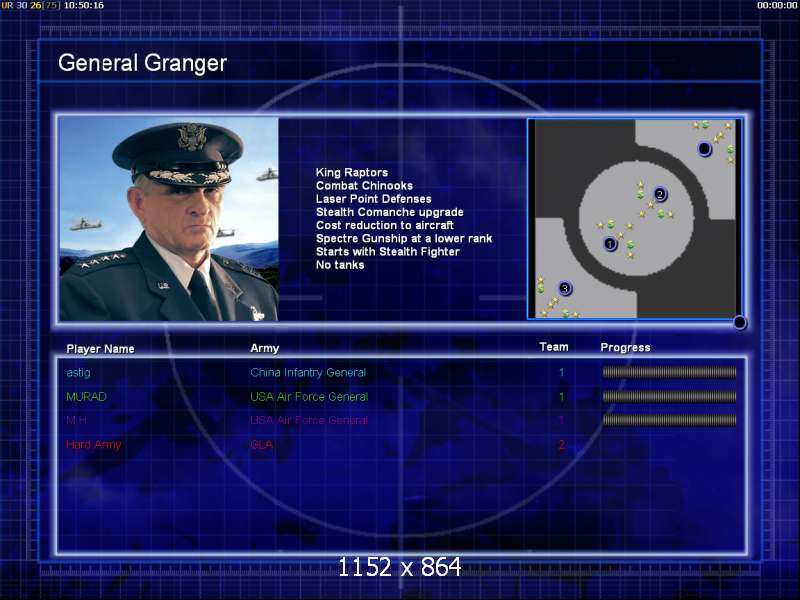Select the Stealth Comanche upgrade line
This screenshot has width=800, height=600.
[x=389, y=212]
